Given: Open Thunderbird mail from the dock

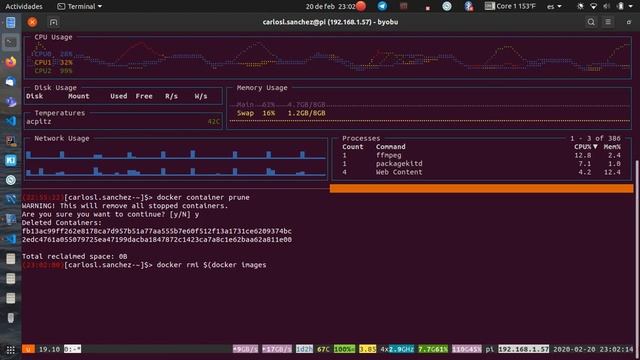Looking at the screenshot, I should [11, 82].
